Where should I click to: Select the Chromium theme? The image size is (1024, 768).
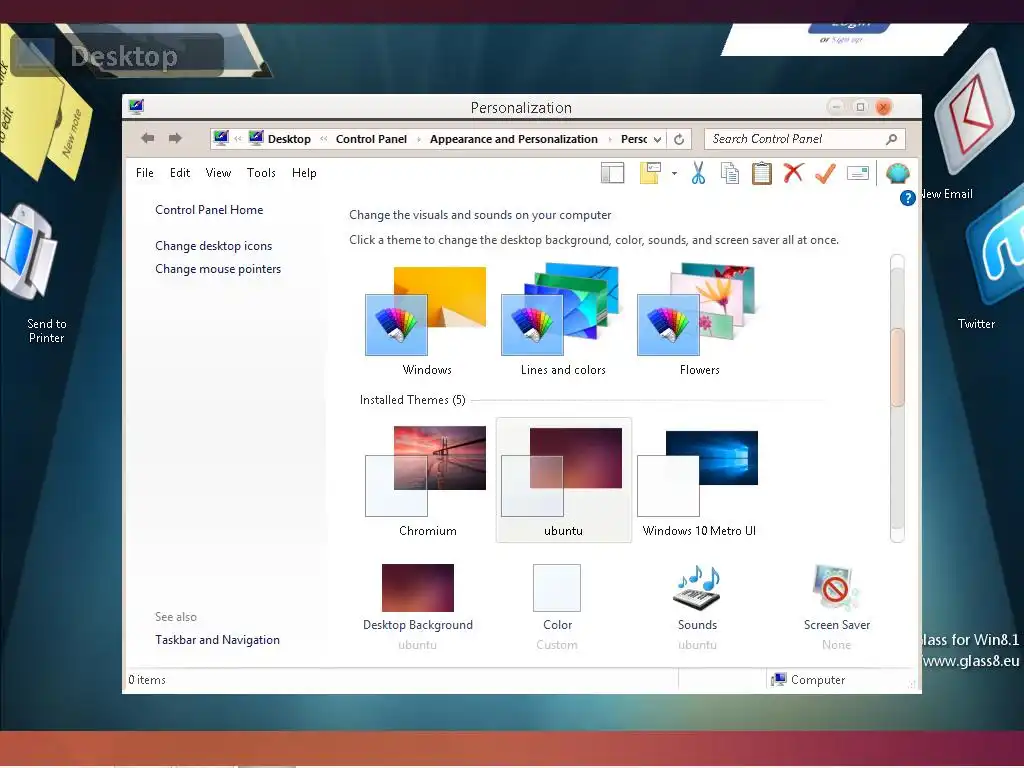pyautogui.click(x=427, y=481)
